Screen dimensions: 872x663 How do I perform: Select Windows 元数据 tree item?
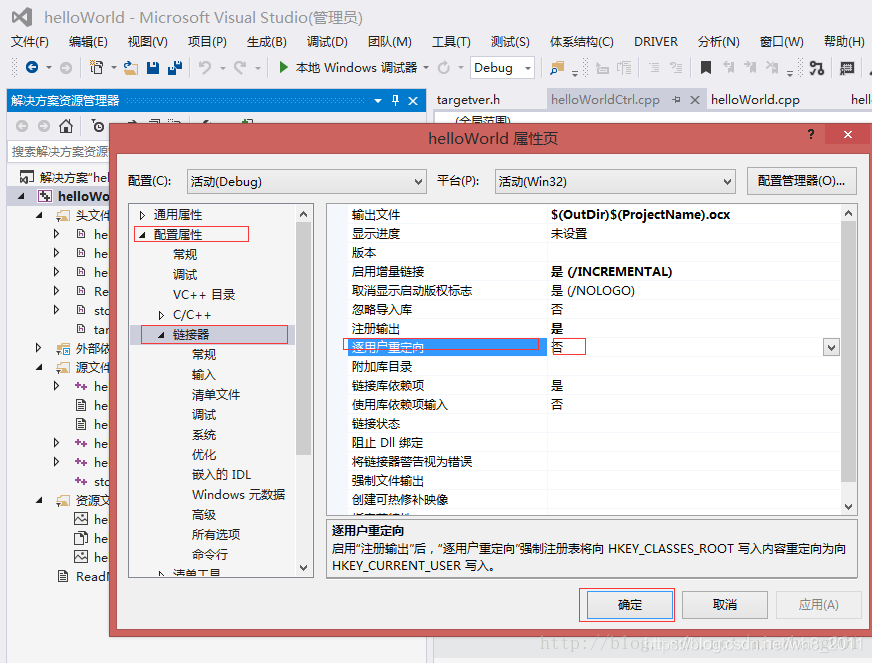[238, 495]
